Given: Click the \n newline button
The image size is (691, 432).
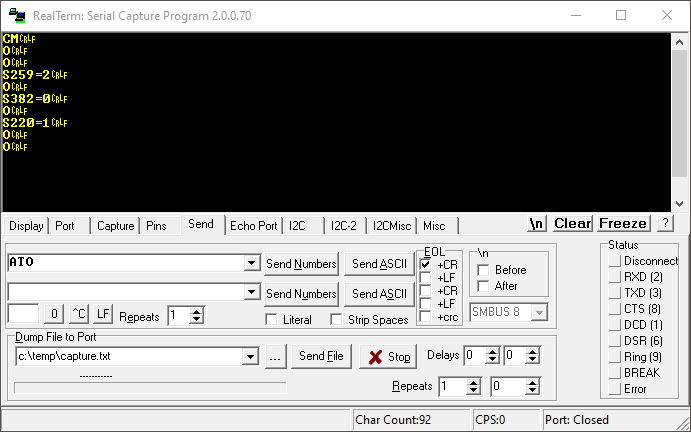Looking at the screenshot, I should 538,223.
